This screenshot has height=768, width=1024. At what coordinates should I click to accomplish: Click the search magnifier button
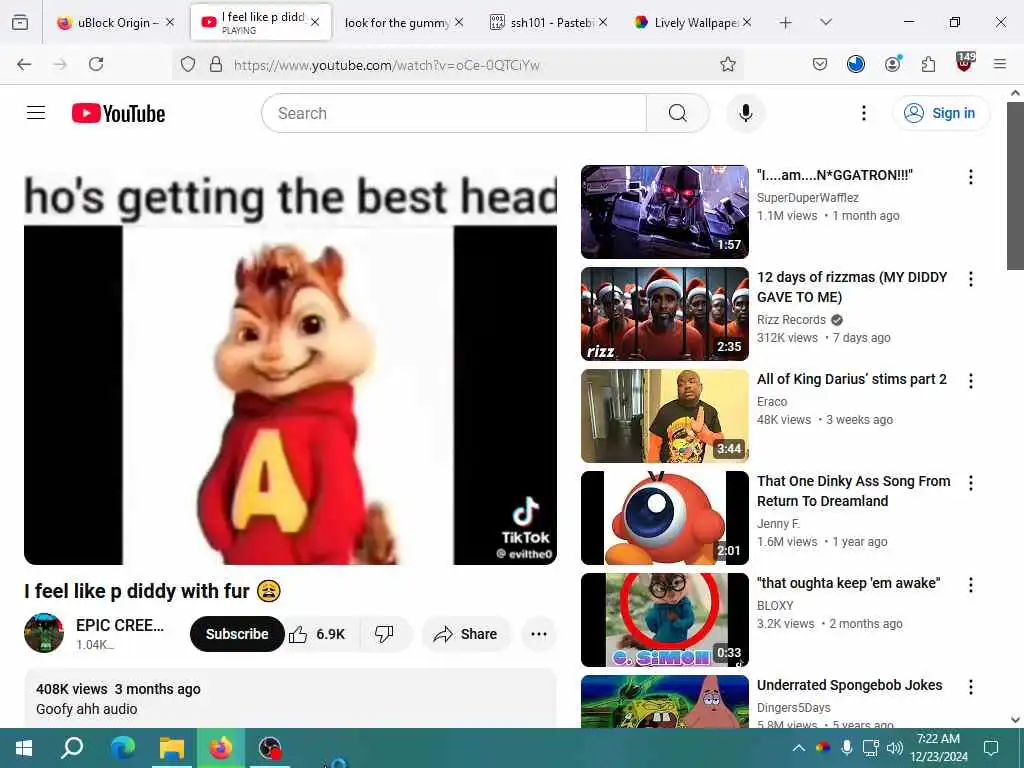coord(678,113)
